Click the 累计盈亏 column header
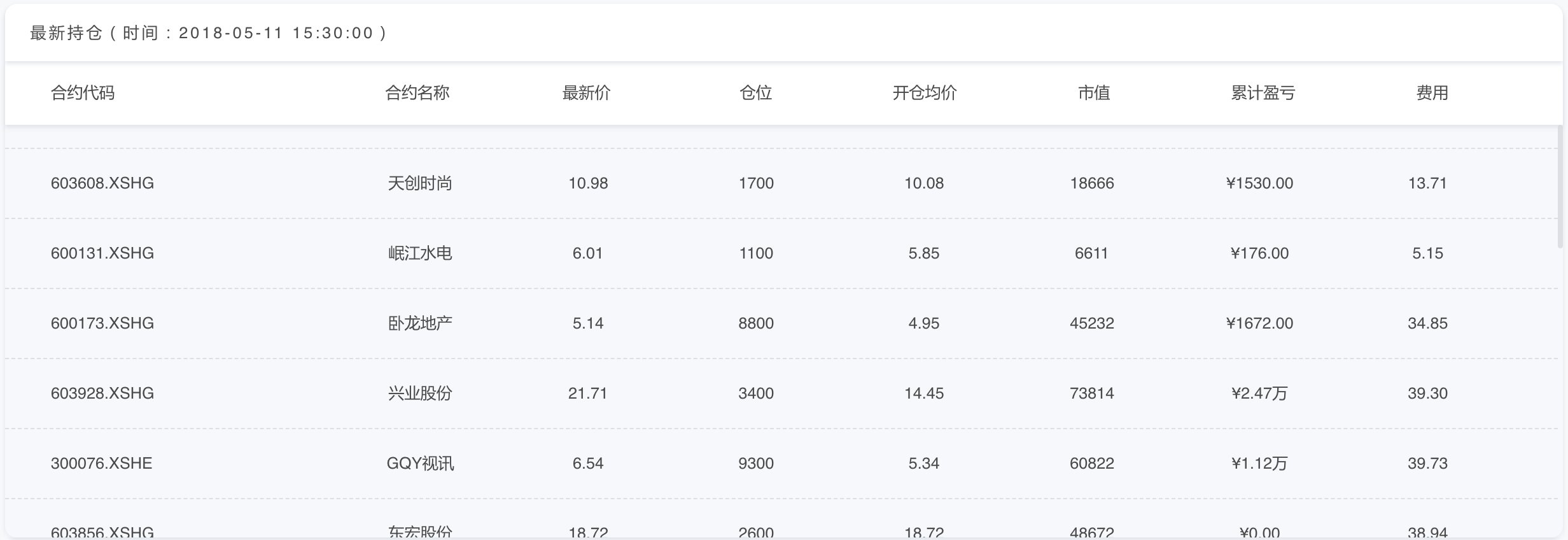This screenshot has height=540, width=1568. pyautogui.click(x=1263, y=93)
